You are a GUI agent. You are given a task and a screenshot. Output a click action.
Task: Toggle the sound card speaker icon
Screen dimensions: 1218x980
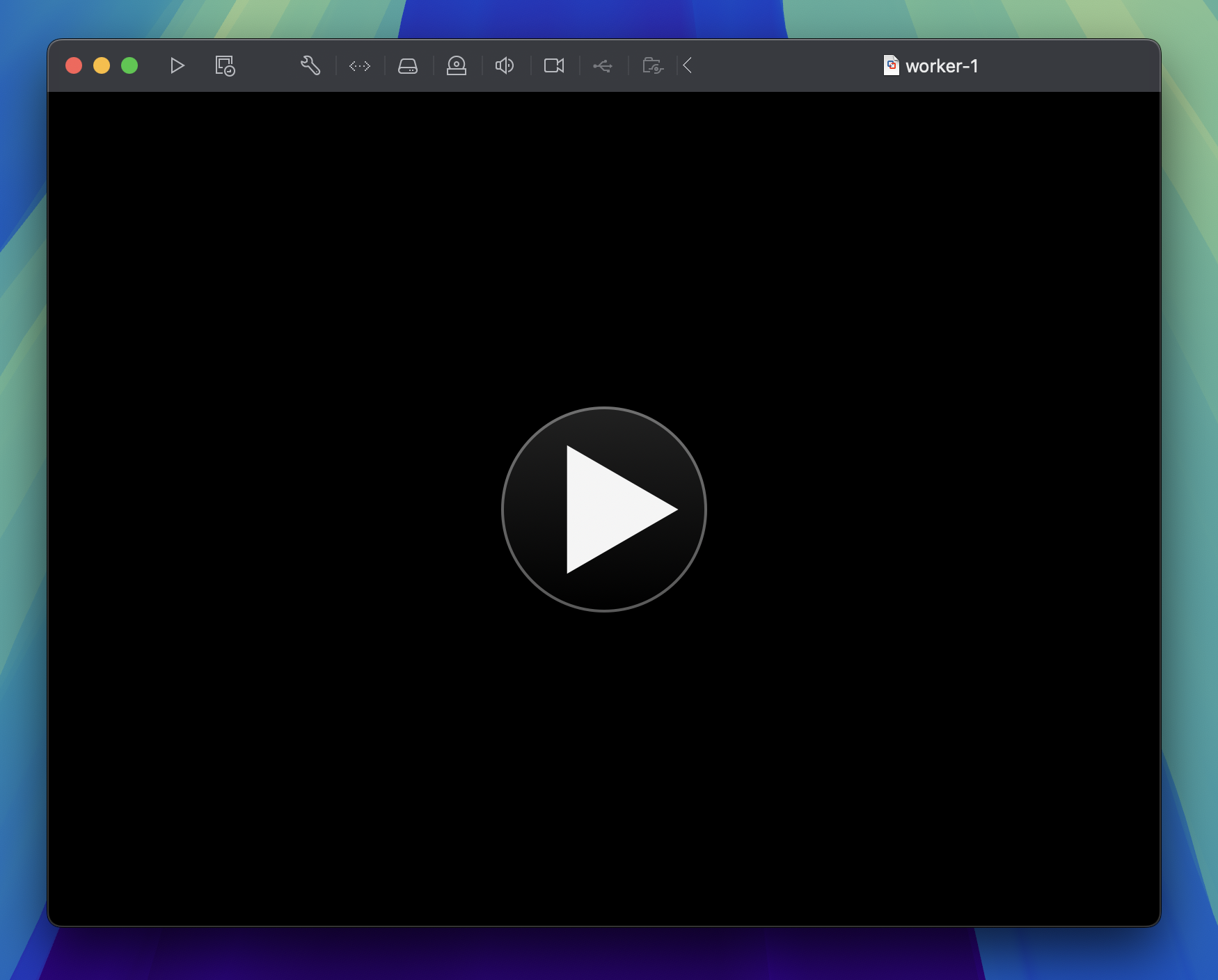click(x=505, y=66)
